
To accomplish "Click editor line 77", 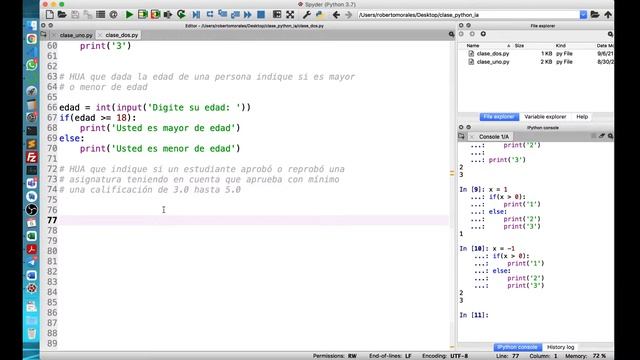I will (x=253, y=220).
